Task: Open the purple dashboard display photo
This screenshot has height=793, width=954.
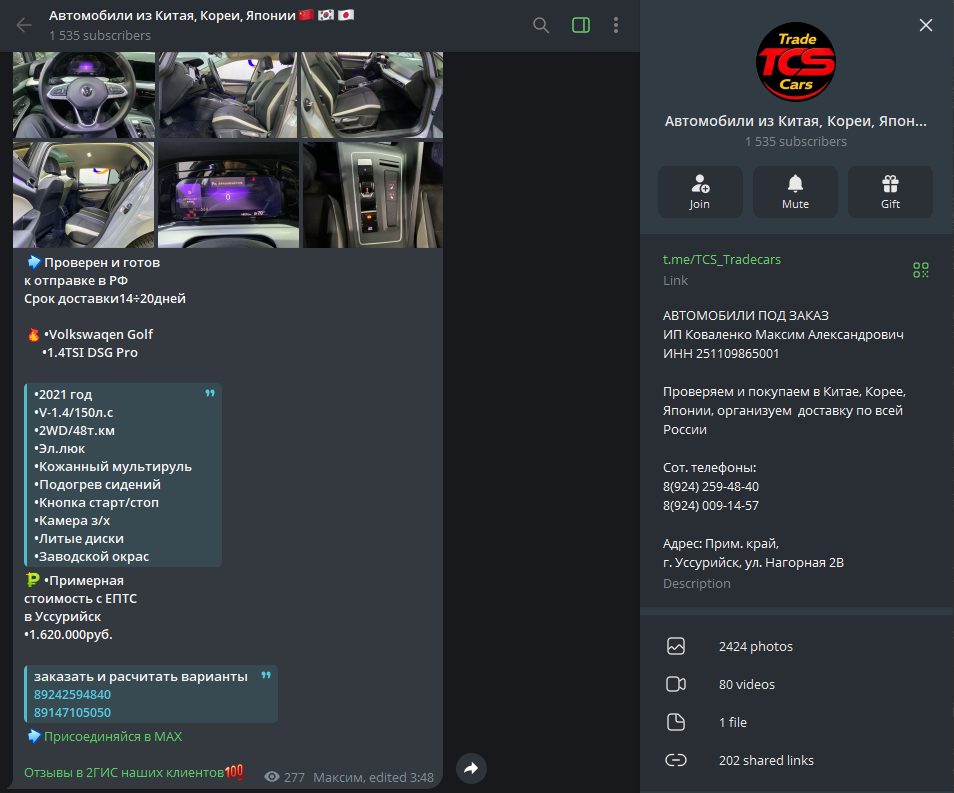Action: [228, 195]
